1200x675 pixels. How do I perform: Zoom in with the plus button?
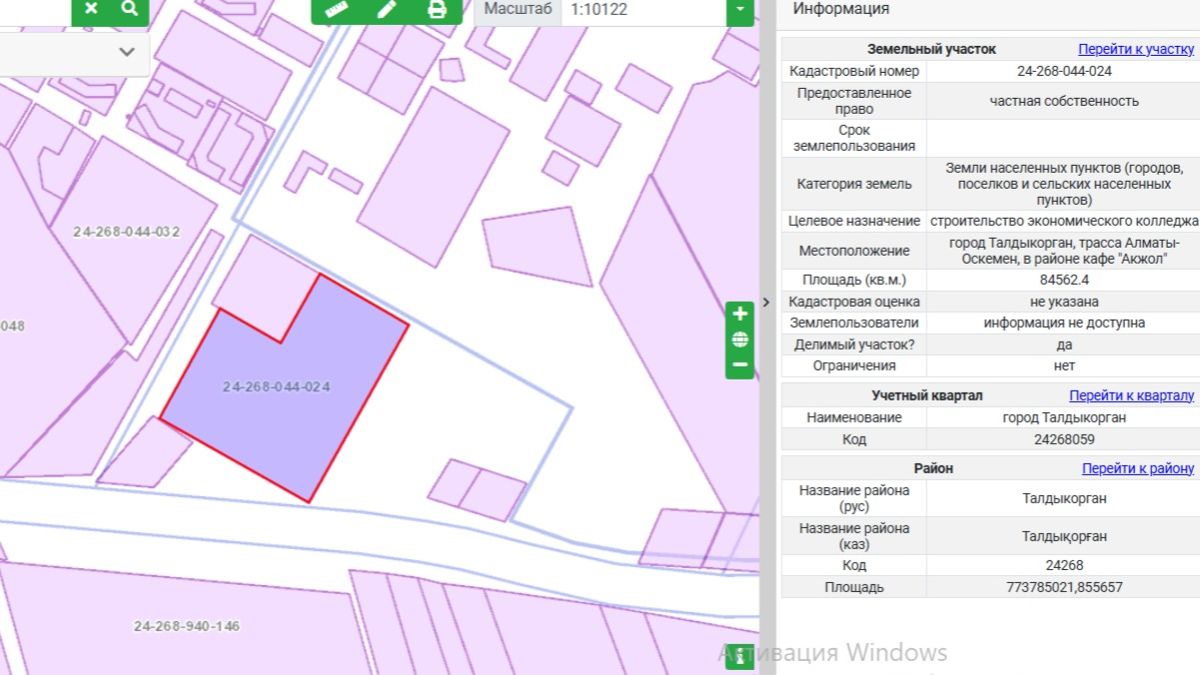pyautogui.click(x=740, y=314)
